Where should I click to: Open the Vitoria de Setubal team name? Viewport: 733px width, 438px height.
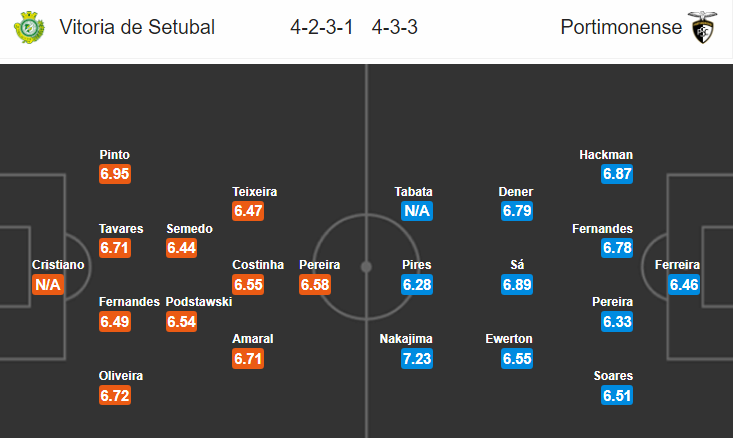click(x=137, y=27)
